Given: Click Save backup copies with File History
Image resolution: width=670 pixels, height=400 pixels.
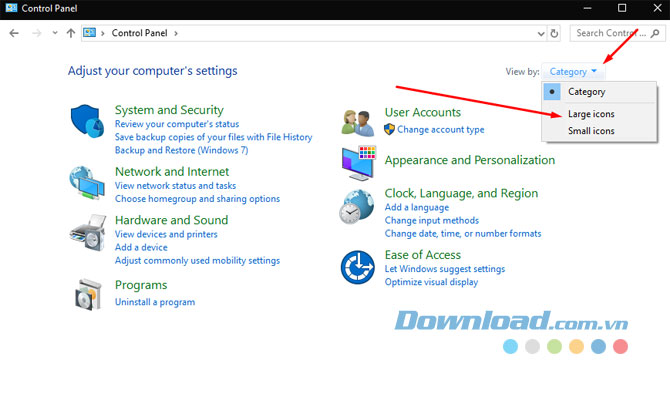Looking at the screenshot, I should 214,137.
